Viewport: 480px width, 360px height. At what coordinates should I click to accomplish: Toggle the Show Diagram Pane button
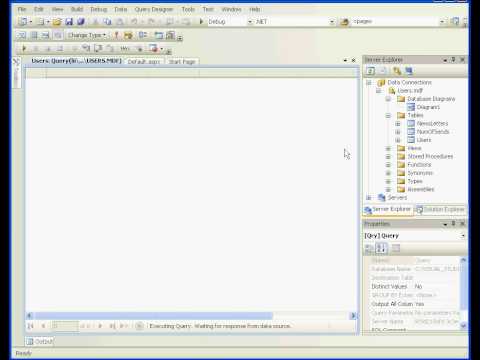22,35
